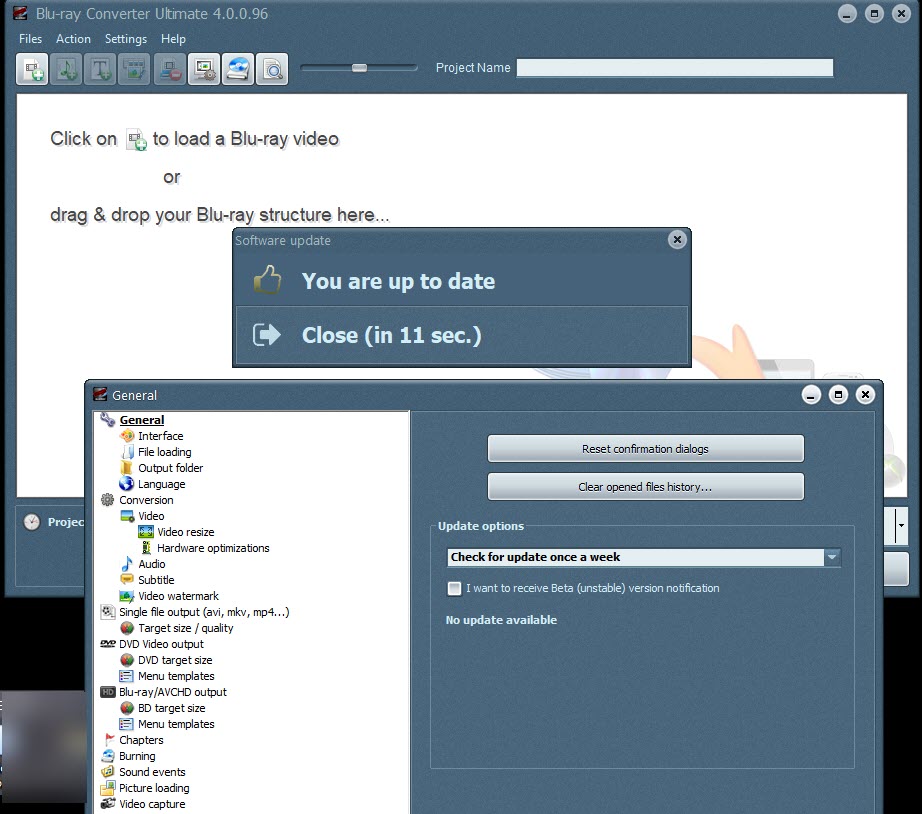The height and width of the screenshot is (814, 922).
Task: Click Clear opened files history button
Action: tap(646, 486)
